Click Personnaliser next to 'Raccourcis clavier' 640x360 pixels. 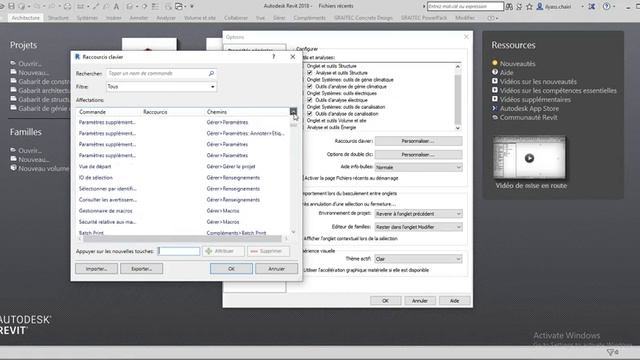[x=418, y=141]
